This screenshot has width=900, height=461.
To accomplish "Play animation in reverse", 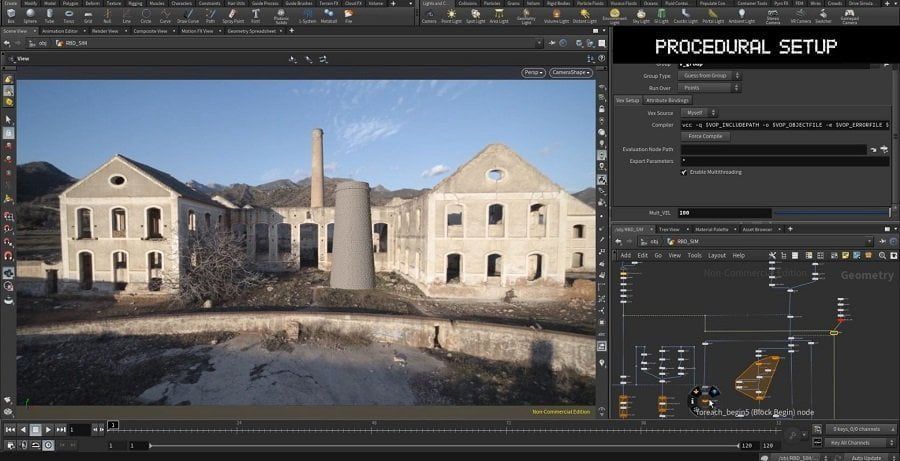I will [23, 429].
